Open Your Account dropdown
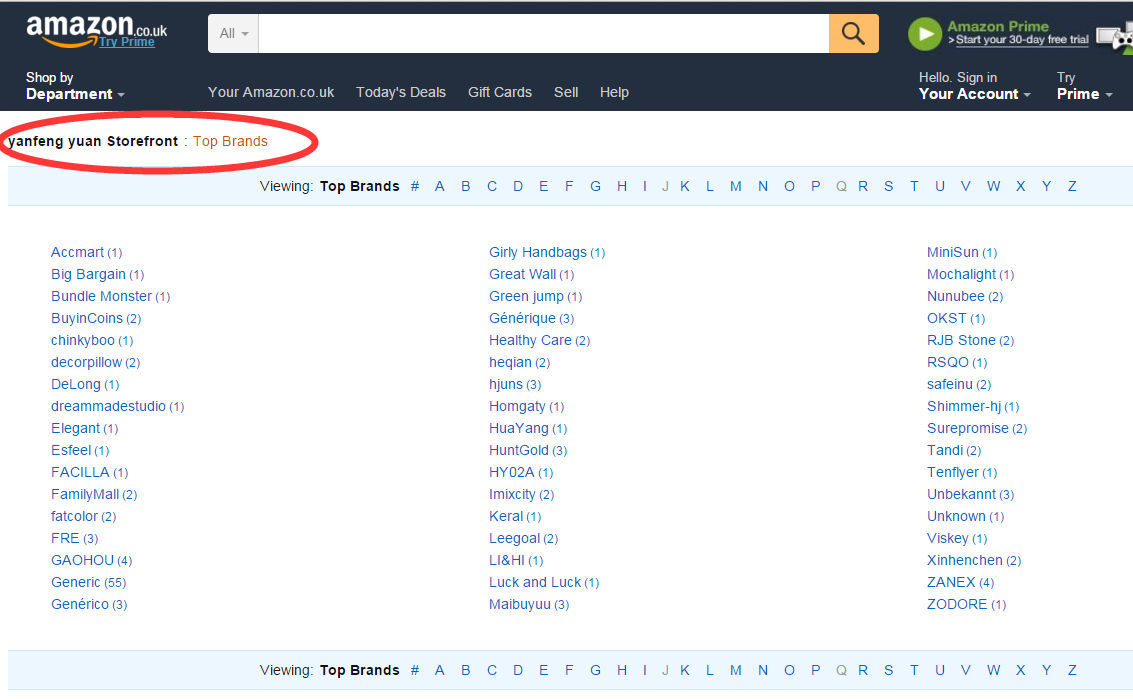The height and width of the screenshot is (699, 1133). [x=974, y=86]
